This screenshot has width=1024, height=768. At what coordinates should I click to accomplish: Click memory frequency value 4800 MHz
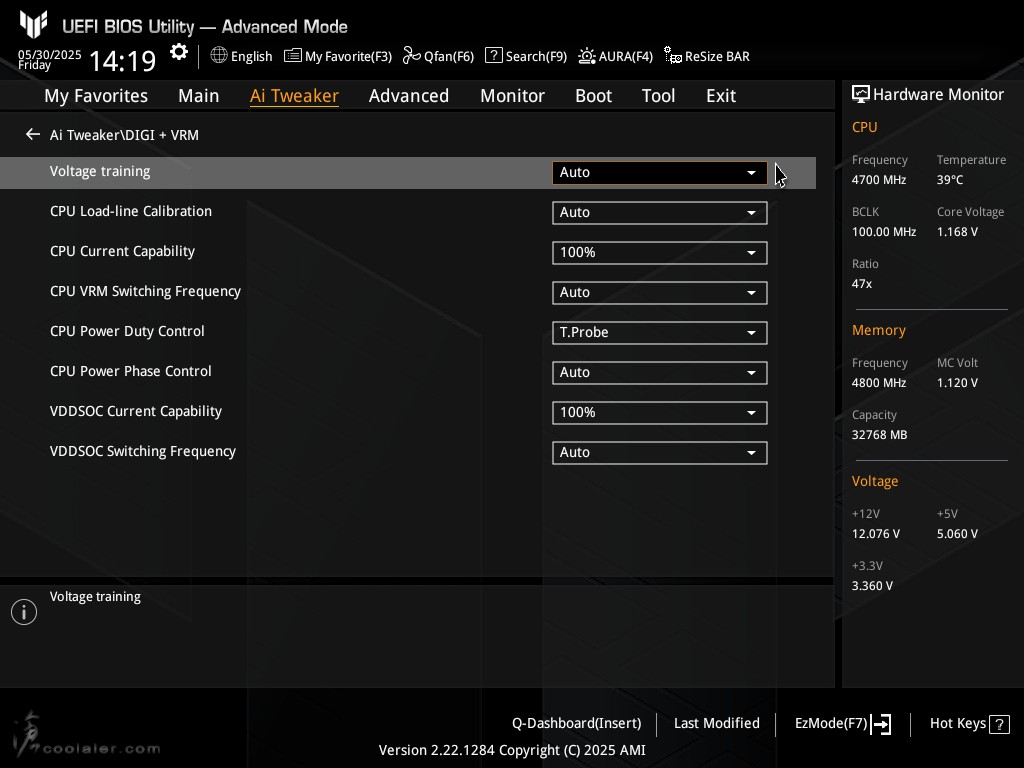tap(878, 383)
